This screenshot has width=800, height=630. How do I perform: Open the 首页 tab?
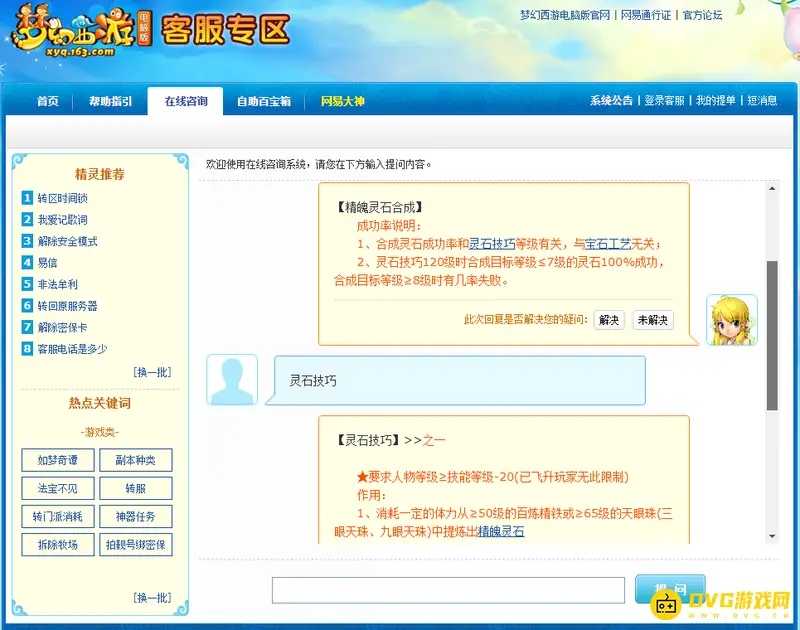pyautogui.click(x=47, y=101)
